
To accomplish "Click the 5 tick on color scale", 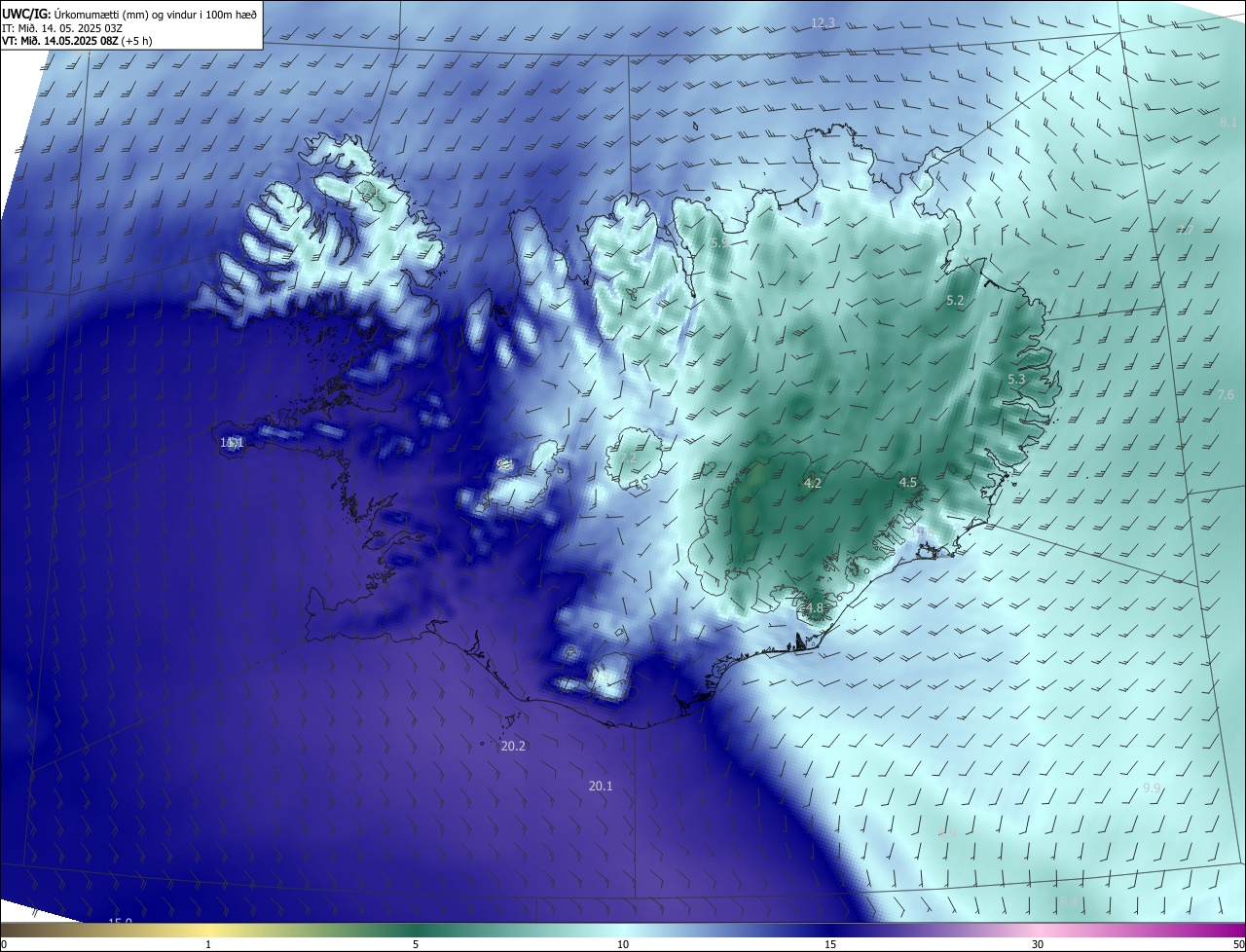I will 416,944.
